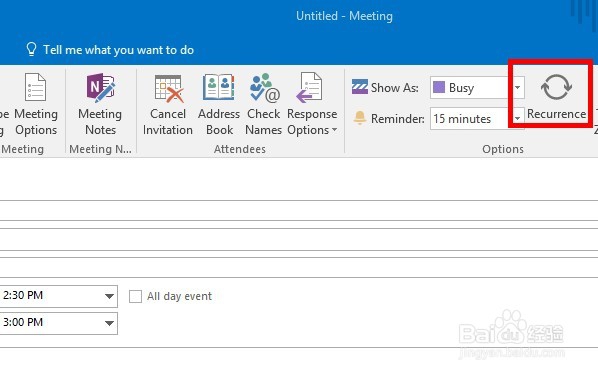Expand the Show As Busy dropdown

[x=517, y=87]
